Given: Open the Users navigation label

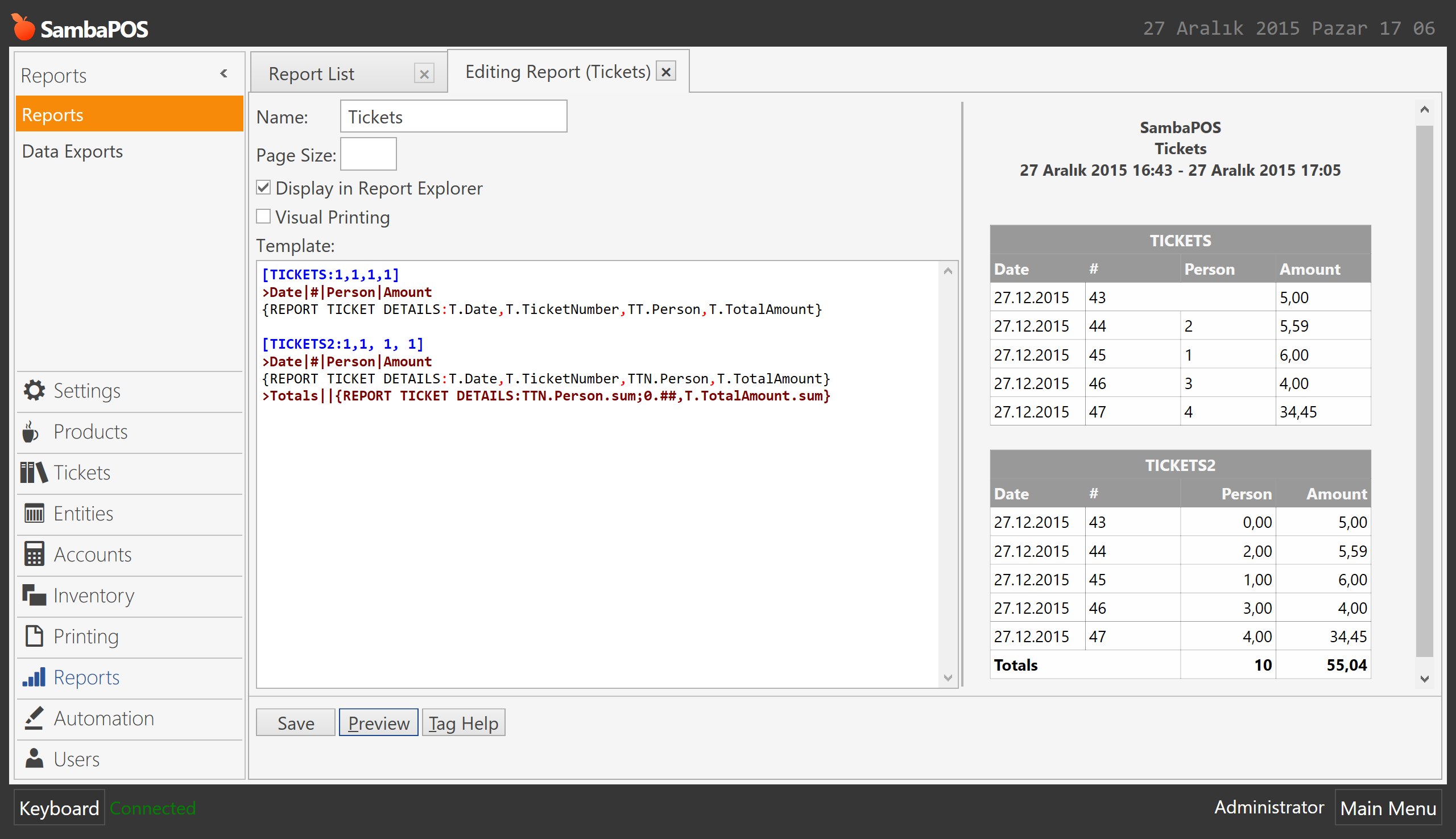Looking at the screenshot, I should 77,758.
